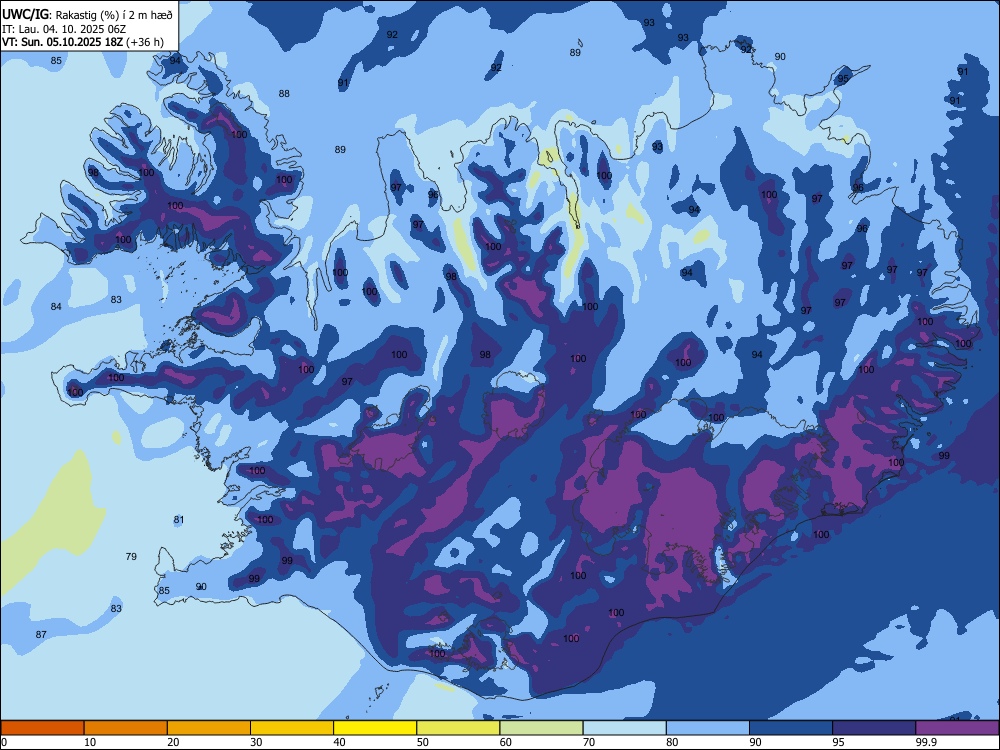Click the title text 'UWC/IG: Rakastig (%) í 2 m hæð'
Viewport: 1000px width, 750px height.
tap(87, 15)
